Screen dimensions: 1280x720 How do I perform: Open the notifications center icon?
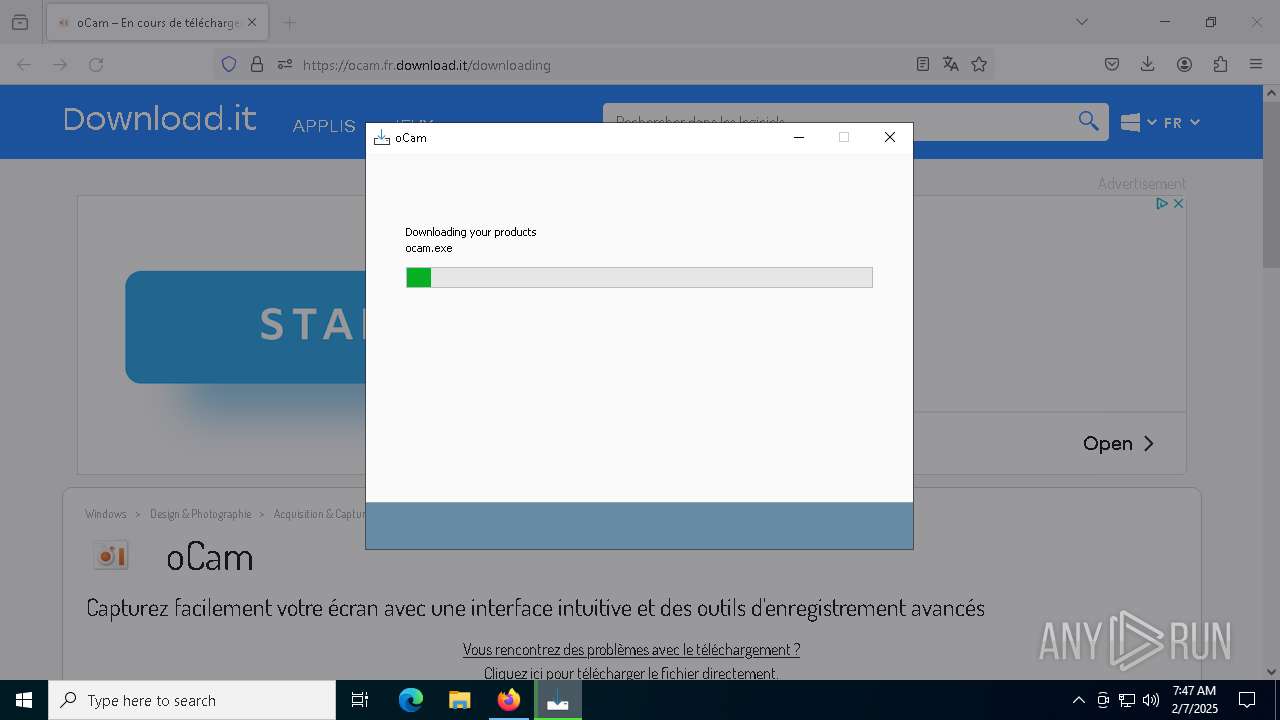coord(1247,700)
